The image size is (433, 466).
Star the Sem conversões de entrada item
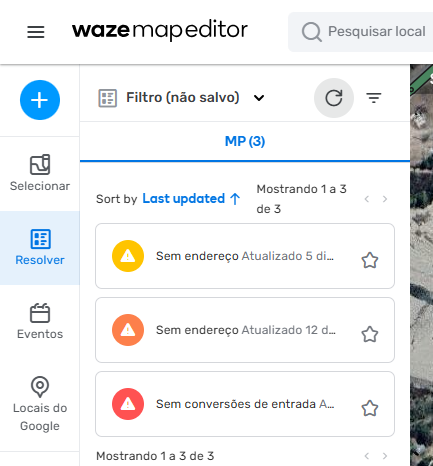[370, 408]
